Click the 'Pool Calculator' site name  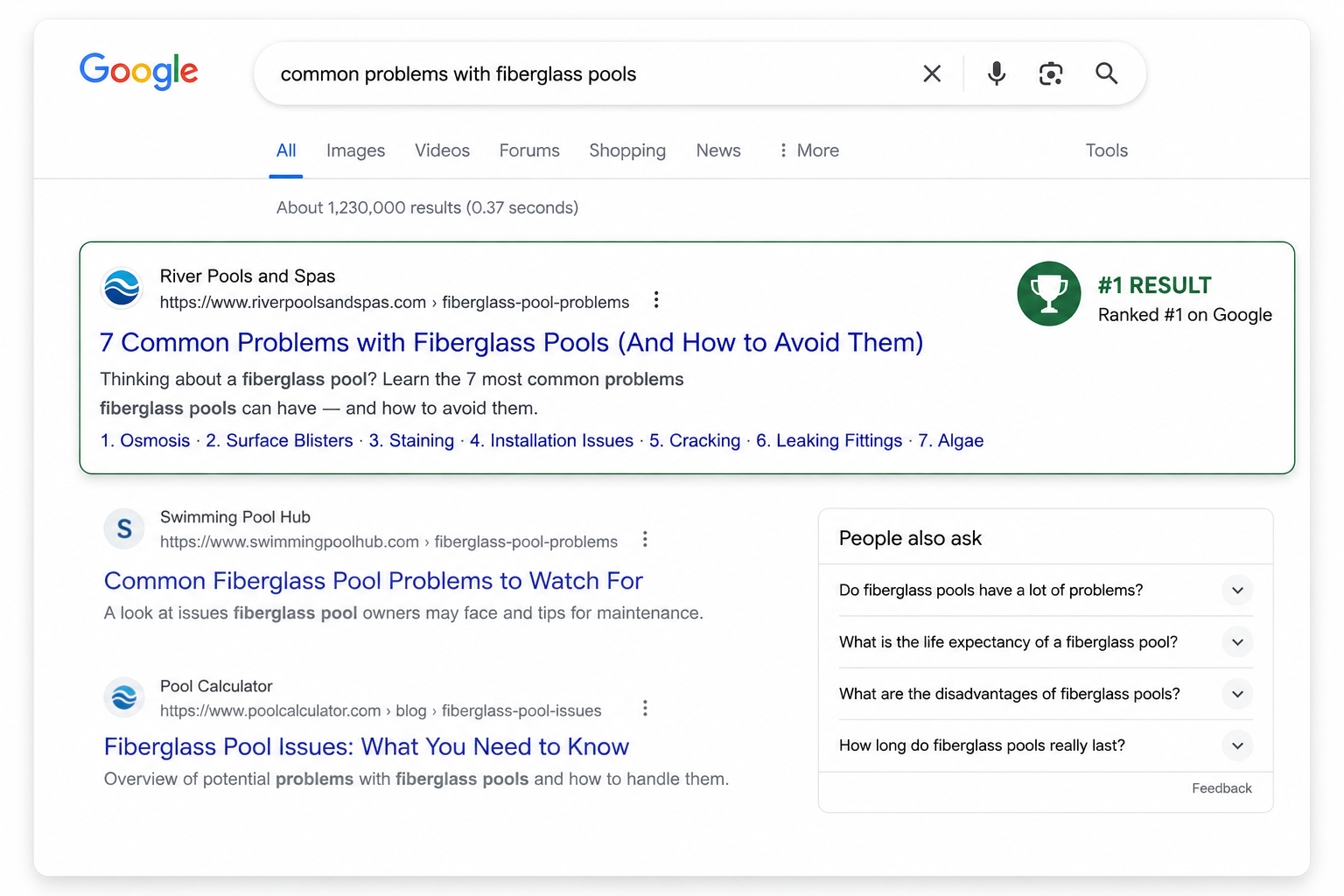[x=216, y=686]
